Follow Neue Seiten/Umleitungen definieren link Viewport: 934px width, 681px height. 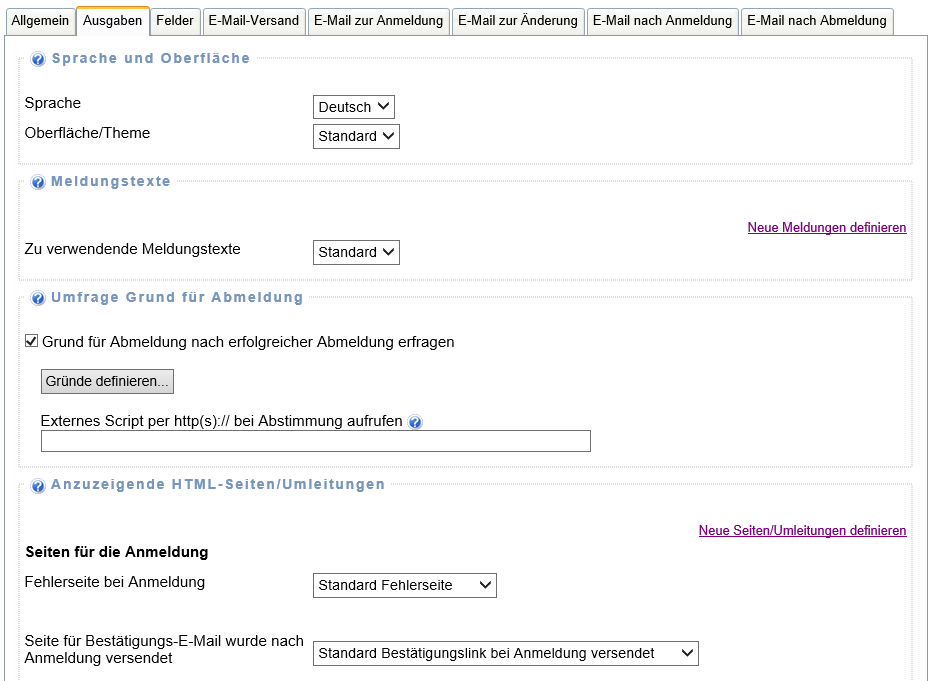[x=802, y=531]
